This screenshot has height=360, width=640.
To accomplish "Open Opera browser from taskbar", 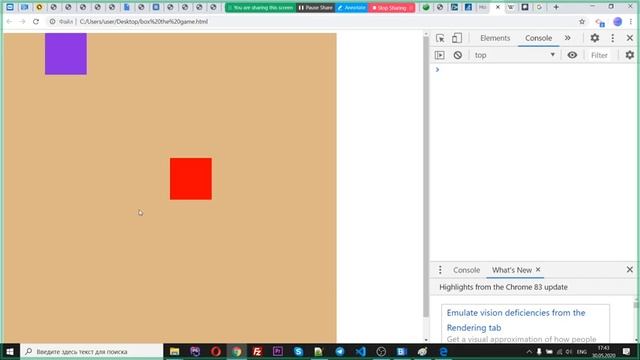I will pos(216,351).
